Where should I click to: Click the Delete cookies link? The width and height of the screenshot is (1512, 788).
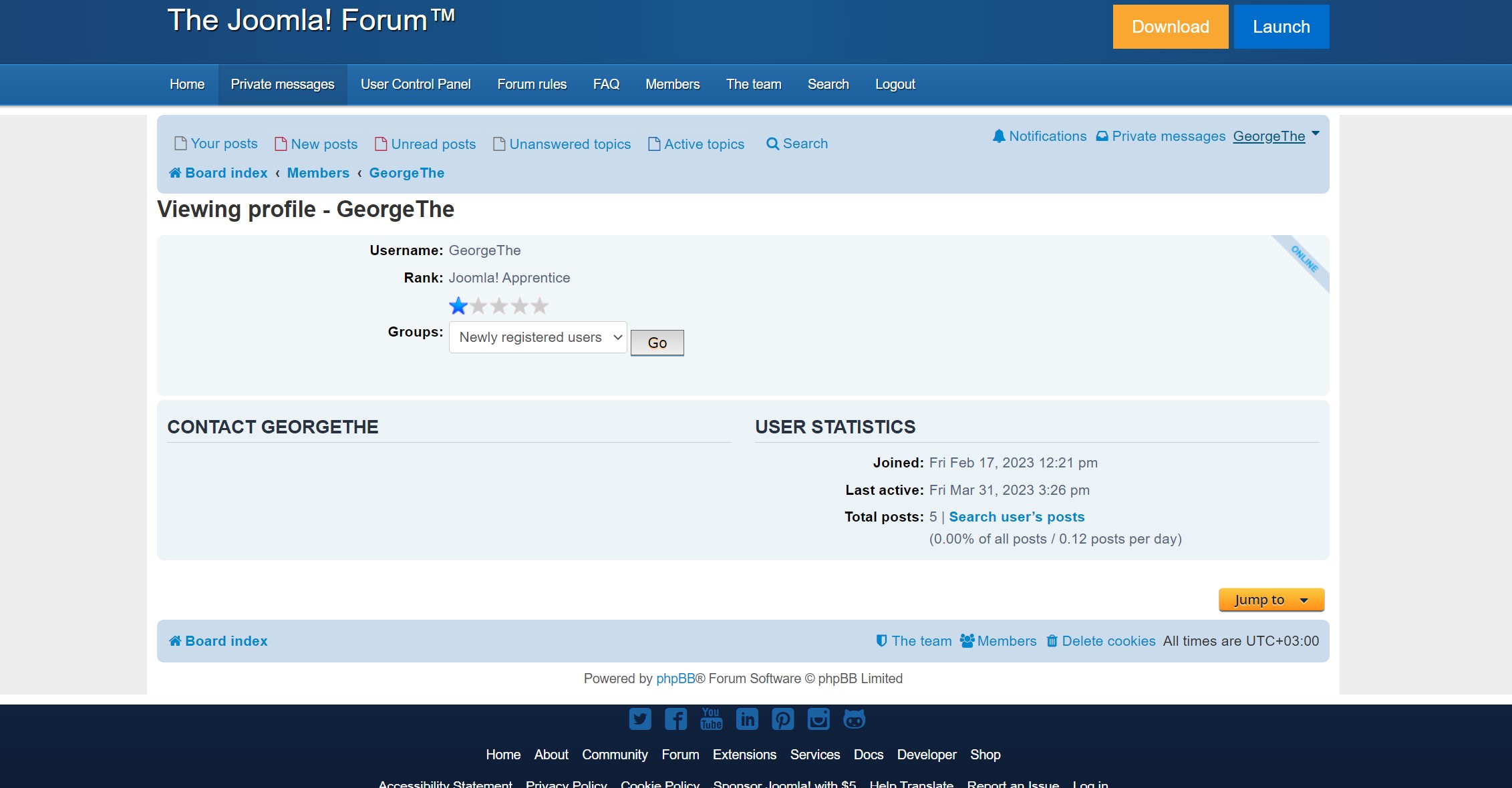tap(1109, 641)
